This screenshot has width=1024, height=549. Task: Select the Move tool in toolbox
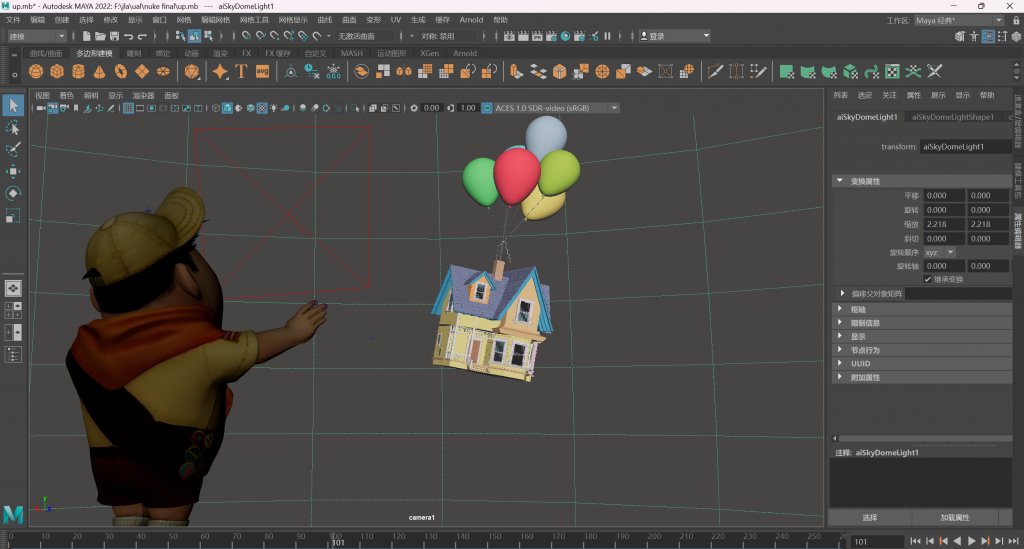click(x=13, y=171)
